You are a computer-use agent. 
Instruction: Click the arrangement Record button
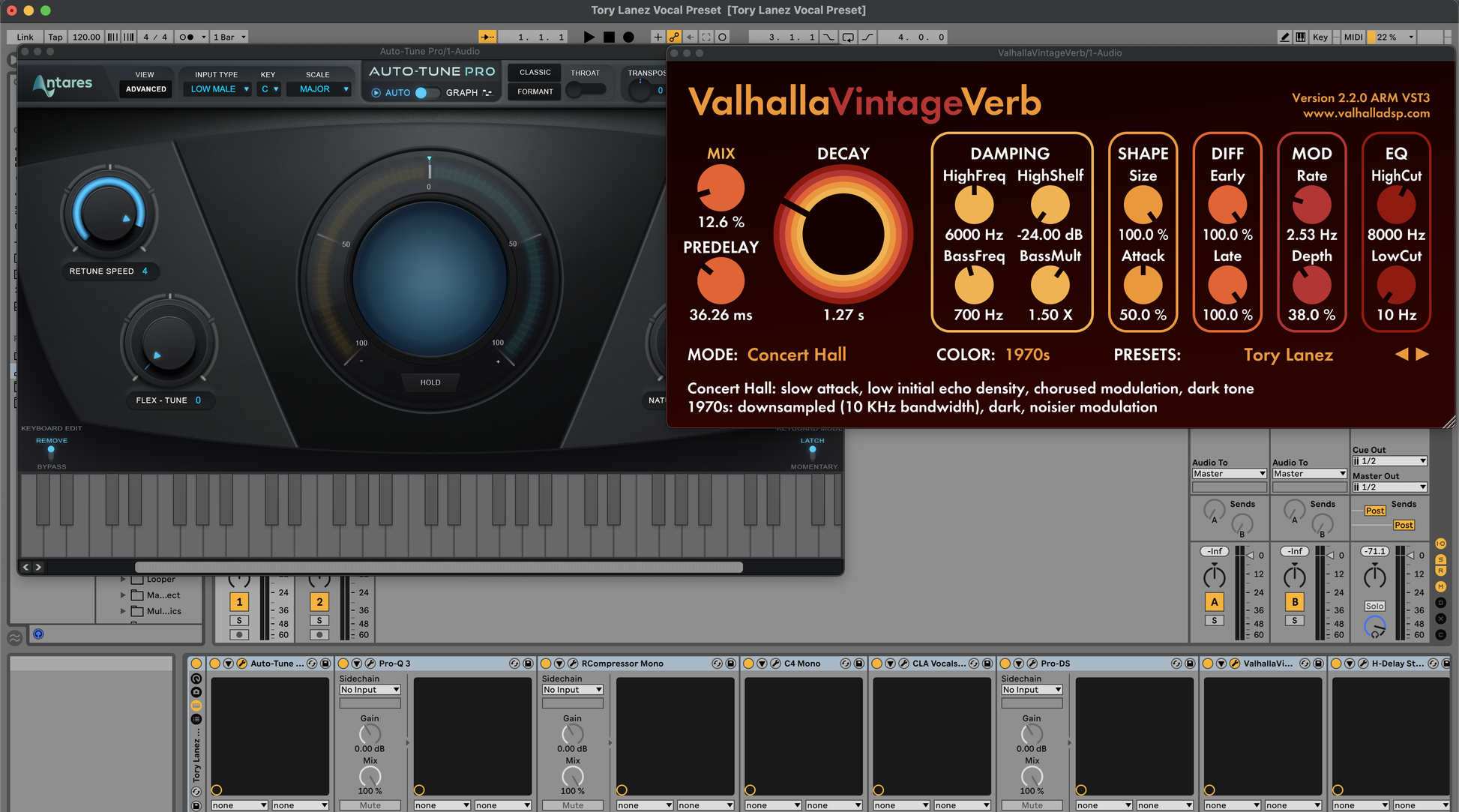(629, 37)
